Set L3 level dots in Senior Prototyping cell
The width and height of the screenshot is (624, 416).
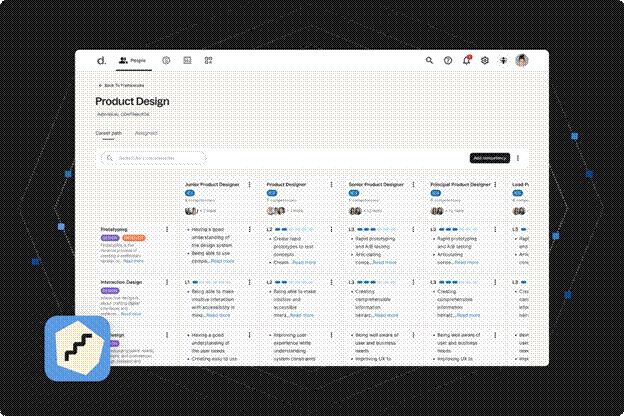coord(376,229)
